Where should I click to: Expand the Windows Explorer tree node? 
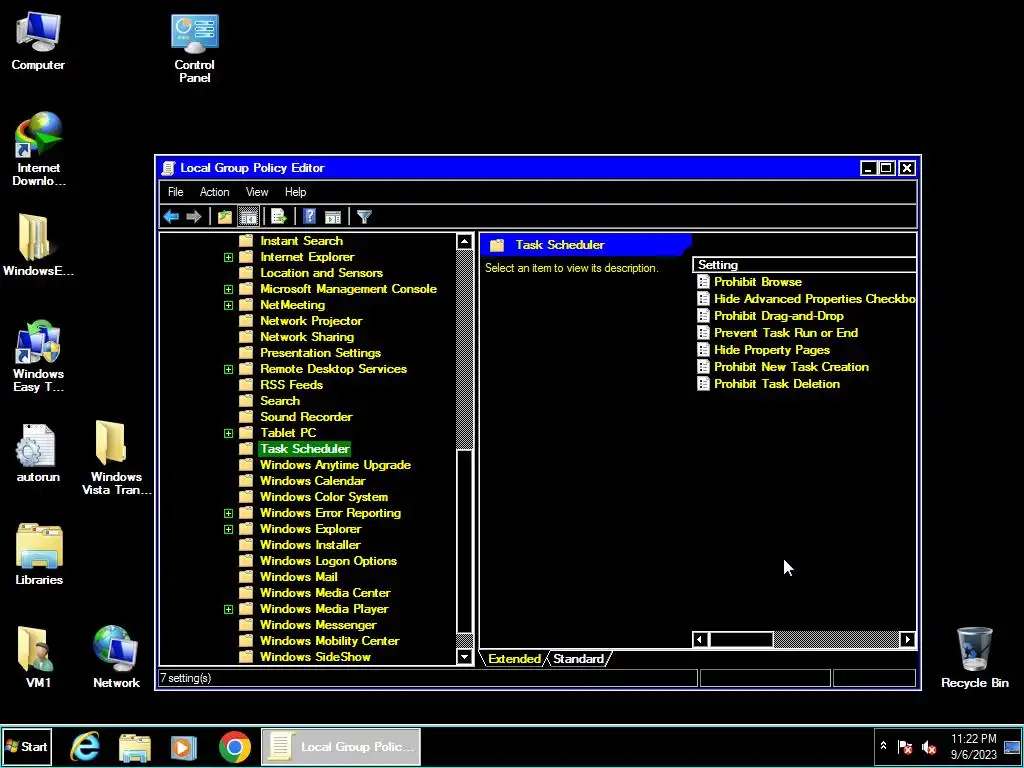[x=228, y=529]
